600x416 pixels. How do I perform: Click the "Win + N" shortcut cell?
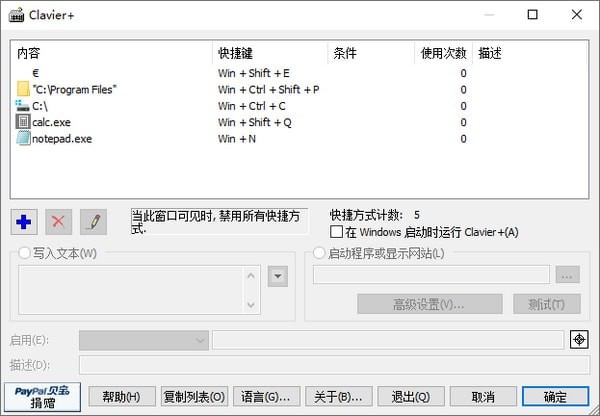pyautogui.click(x=237, y=139)
